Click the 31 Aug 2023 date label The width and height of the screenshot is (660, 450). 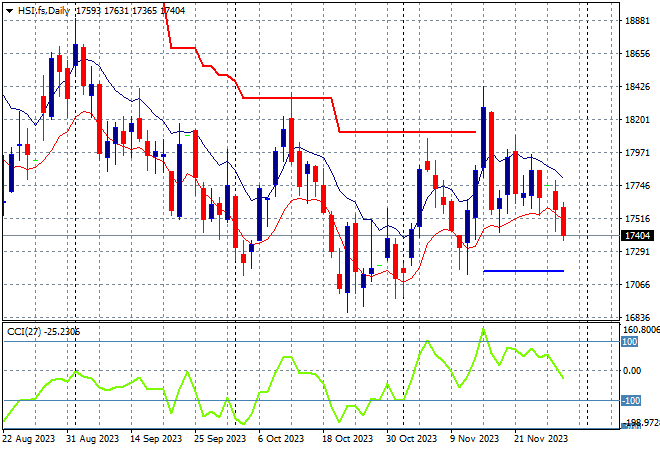[93, 439]
